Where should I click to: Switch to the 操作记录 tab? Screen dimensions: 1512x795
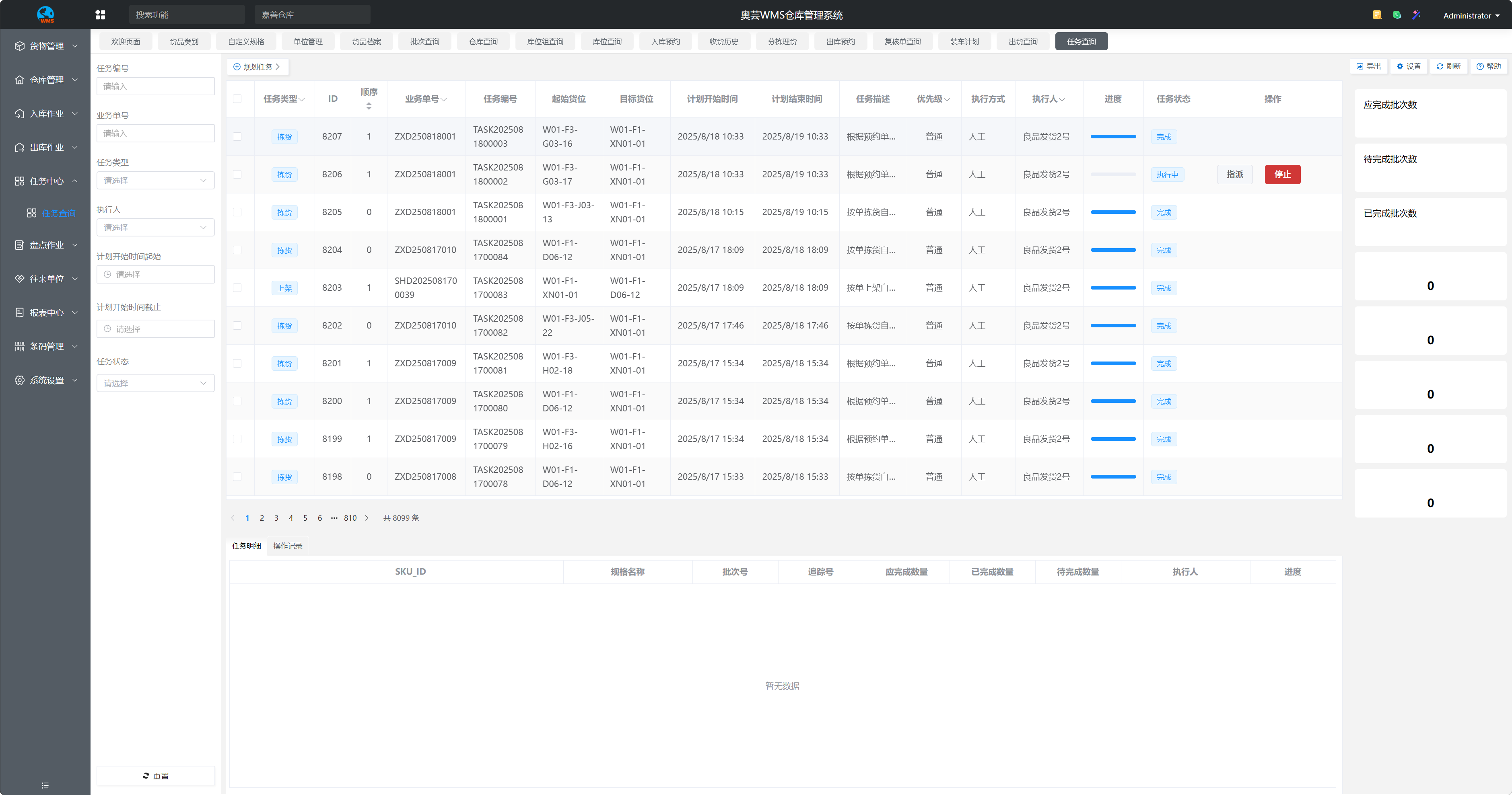click(x=288, y=546)
